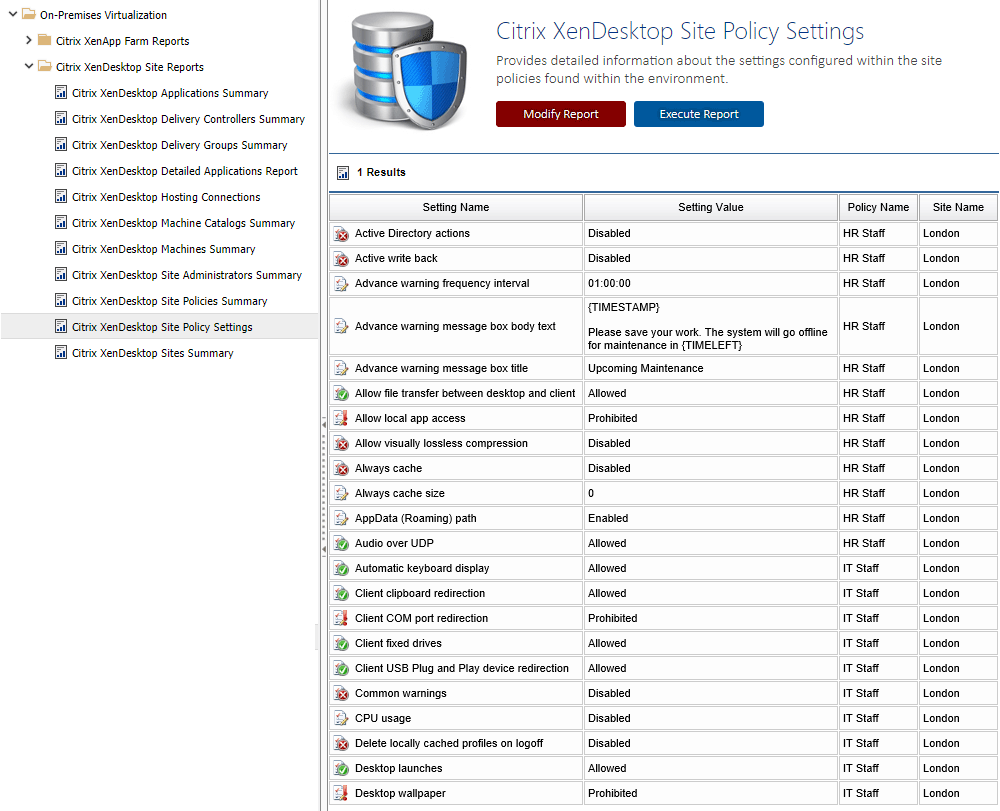Click report icon beside Sites Summary

coord(61,353)
